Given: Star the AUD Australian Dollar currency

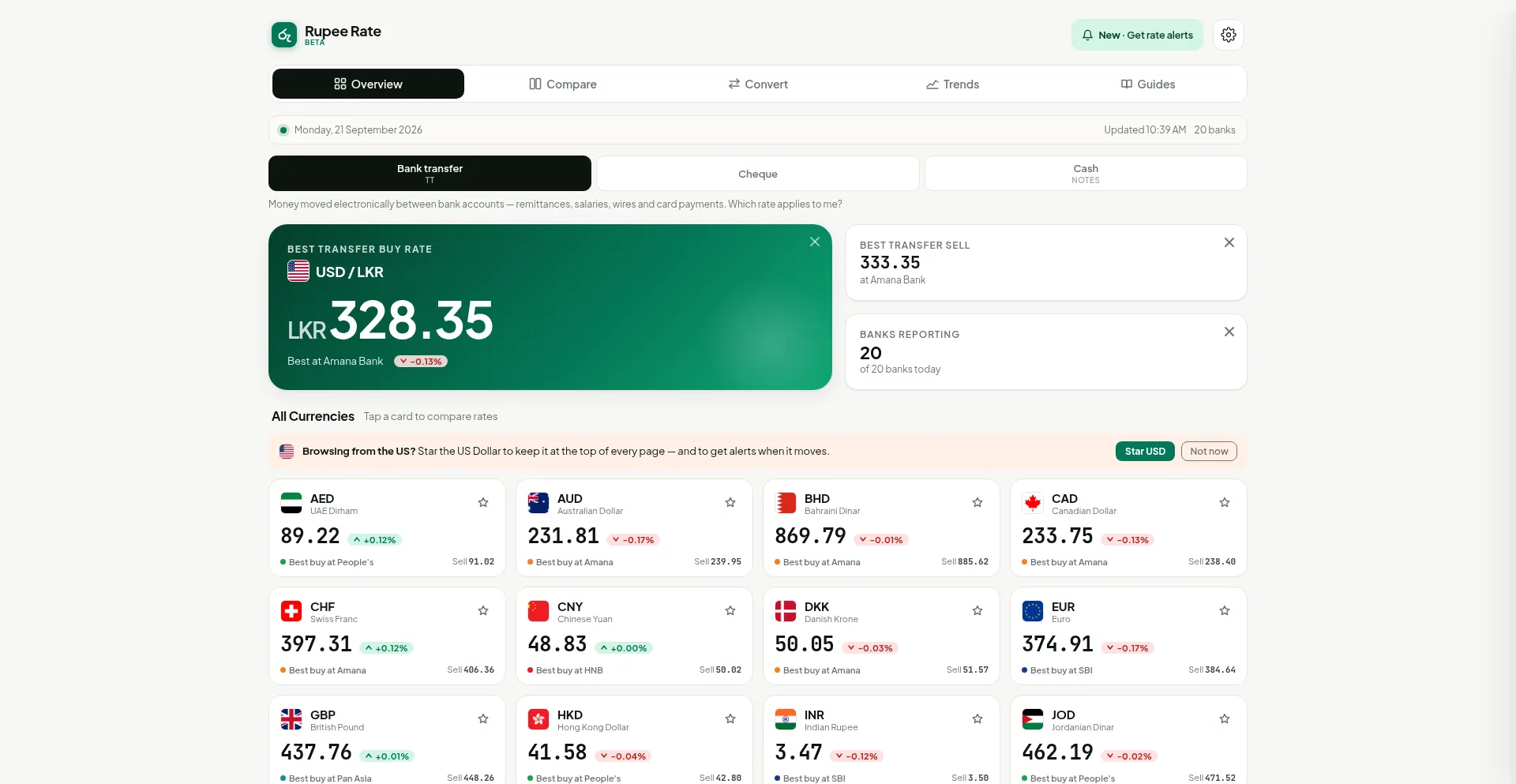Looking at the screenshot, I should point(730,502).
